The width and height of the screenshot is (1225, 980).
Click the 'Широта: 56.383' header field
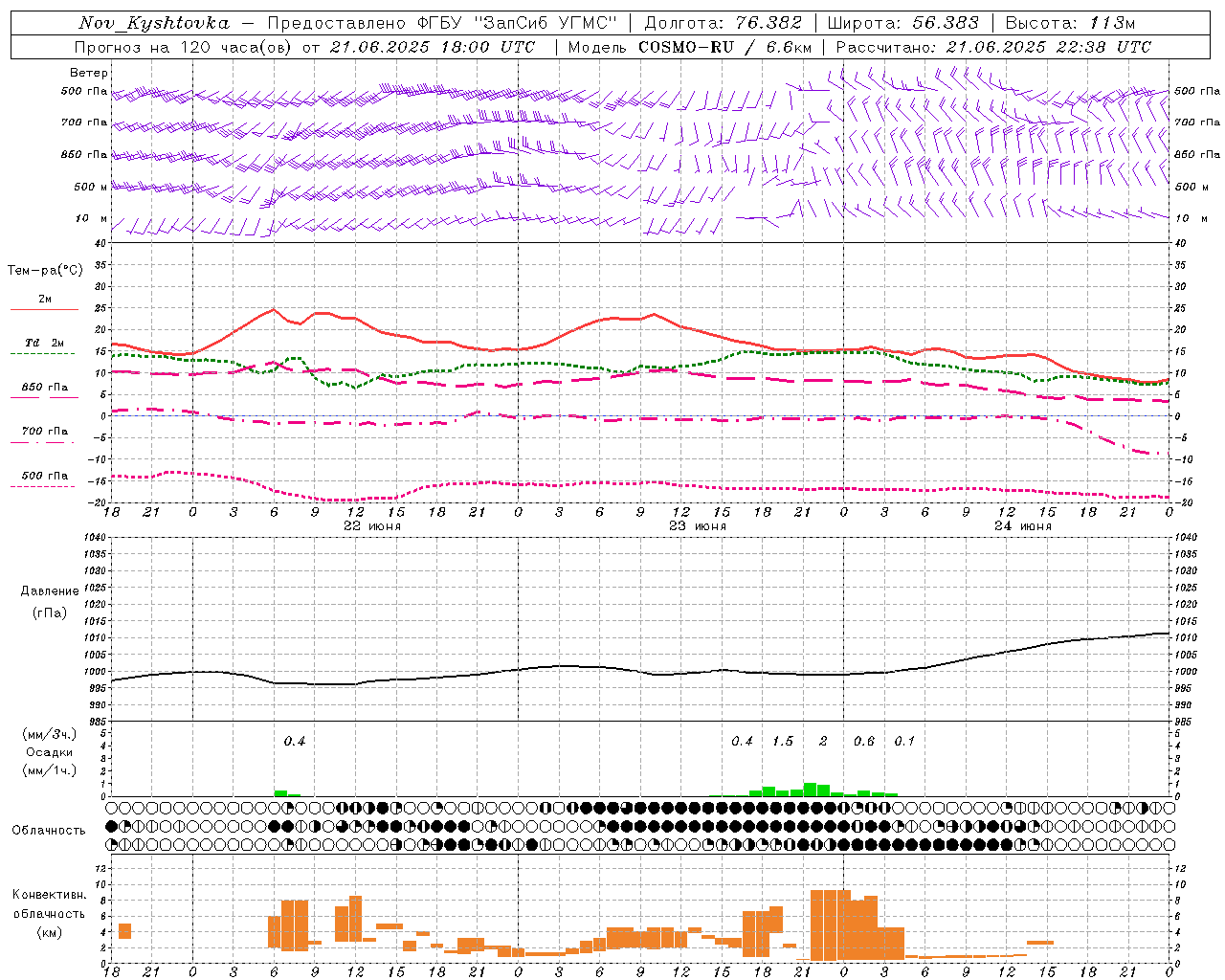[x=902, y=23]
